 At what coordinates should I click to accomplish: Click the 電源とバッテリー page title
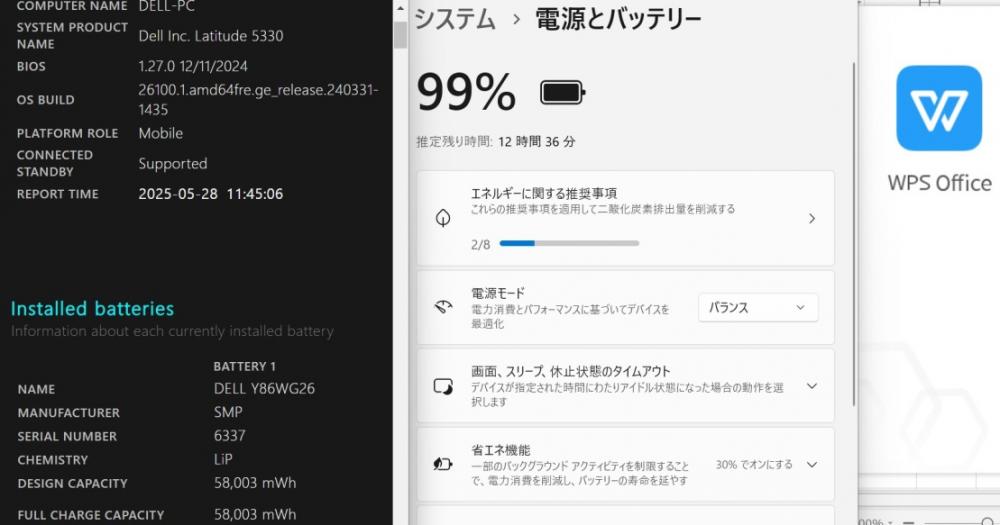click(618, 19)
